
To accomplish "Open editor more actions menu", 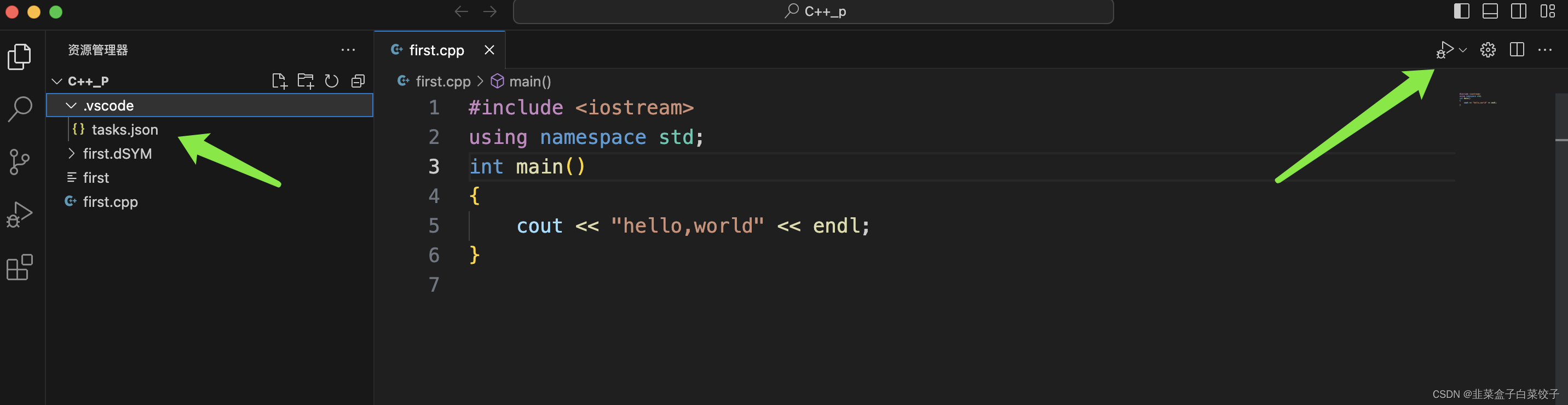I will [1545, 50].
